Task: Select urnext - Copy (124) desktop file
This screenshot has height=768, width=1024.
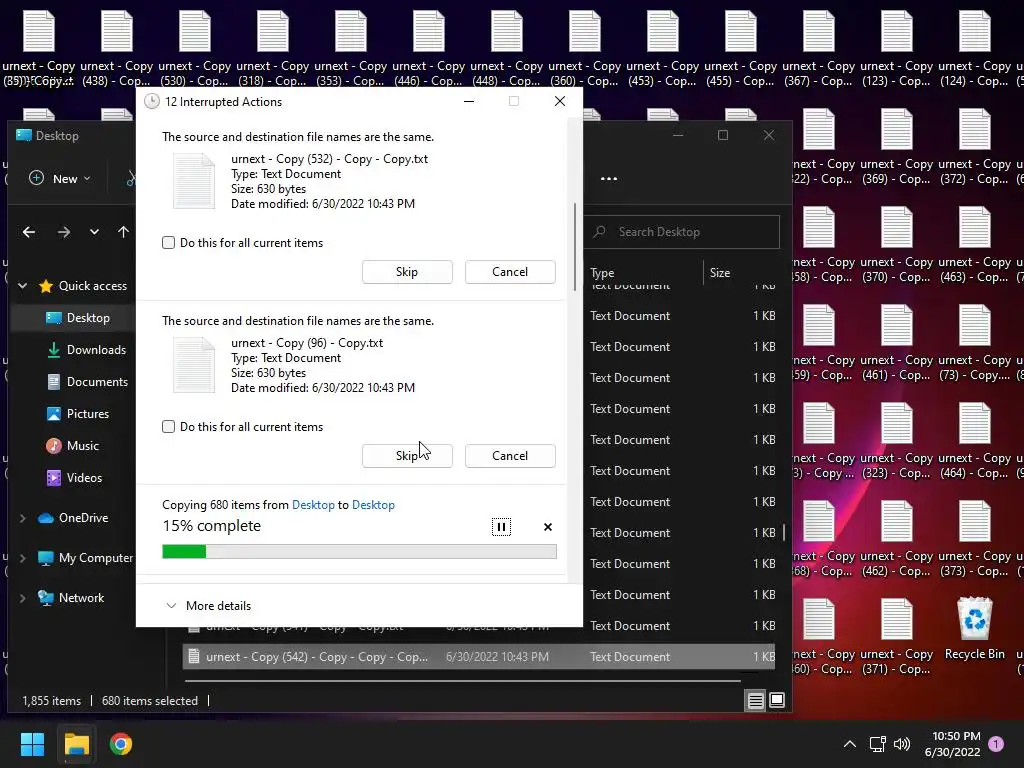Action: pyautogui.click(x=974, y=48)
